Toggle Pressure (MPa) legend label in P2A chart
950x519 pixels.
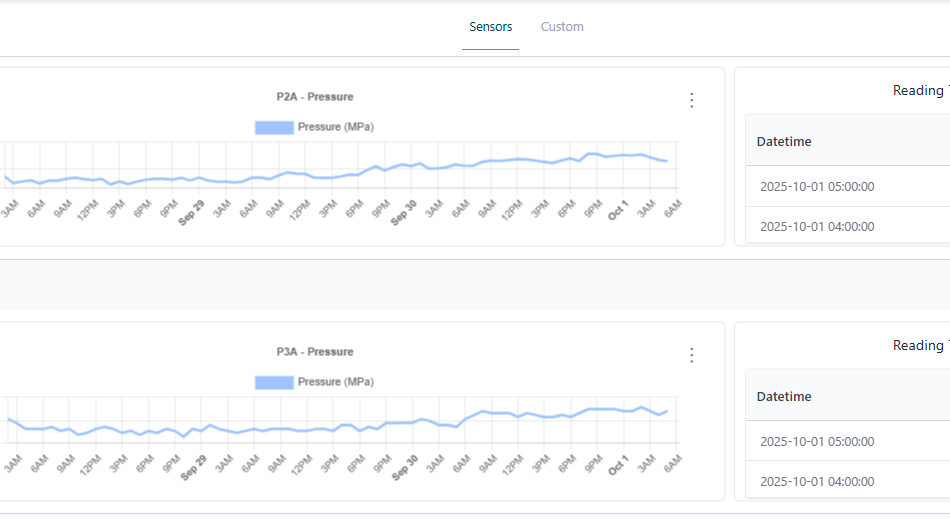click(x=336, y=127)
